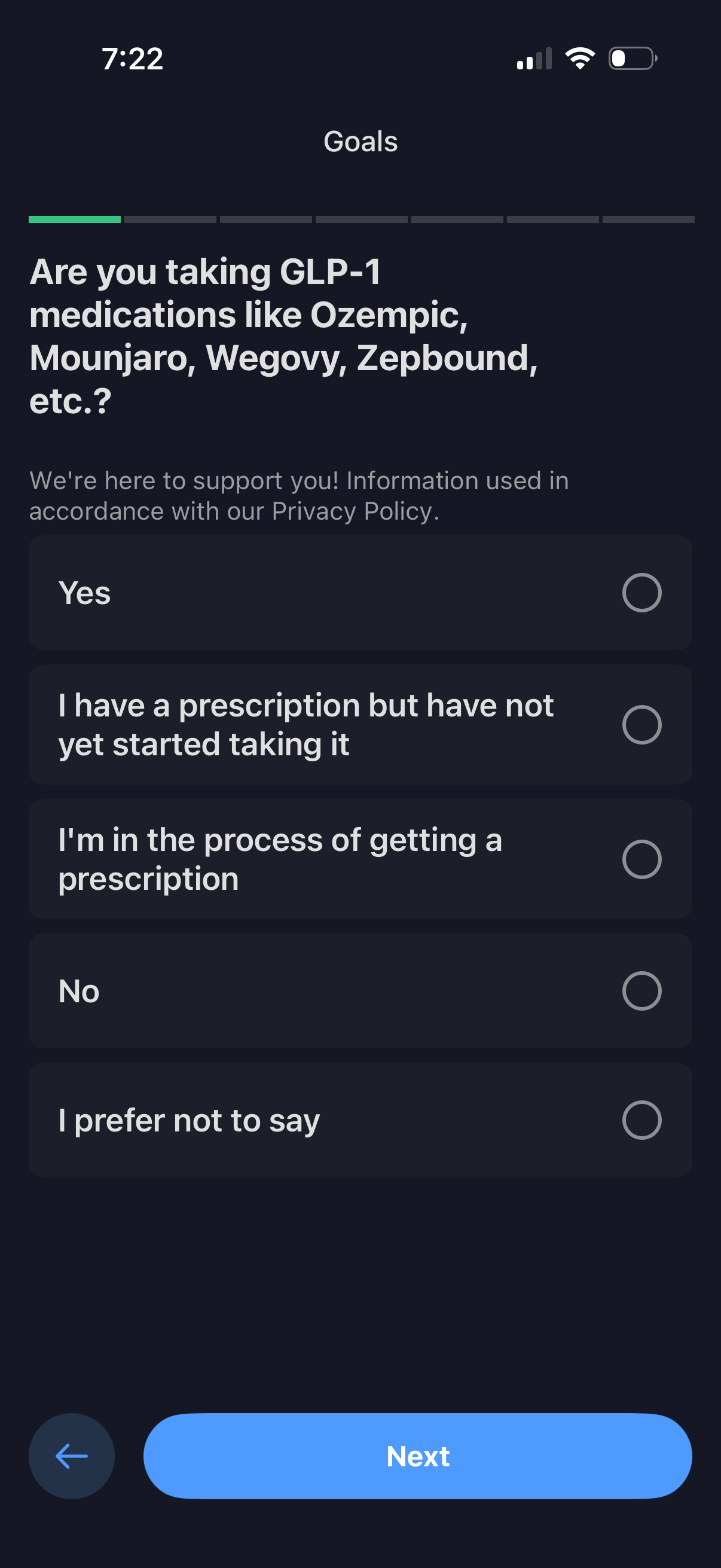721x1568 pixels.
Task: Tap 'I prefer not to say' text
Action: coord(188,1120)
